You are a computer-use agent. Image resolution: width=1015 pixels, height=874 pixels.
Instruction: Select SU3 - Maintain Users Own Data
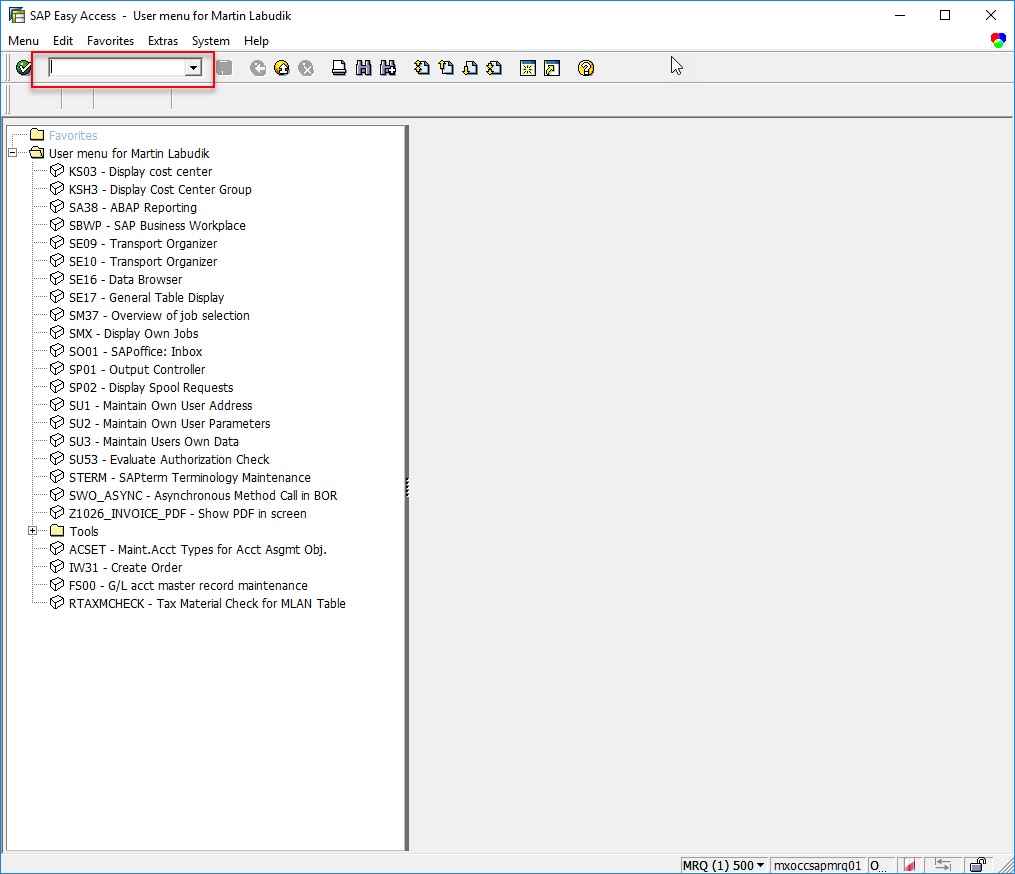(x=153, y=442)
